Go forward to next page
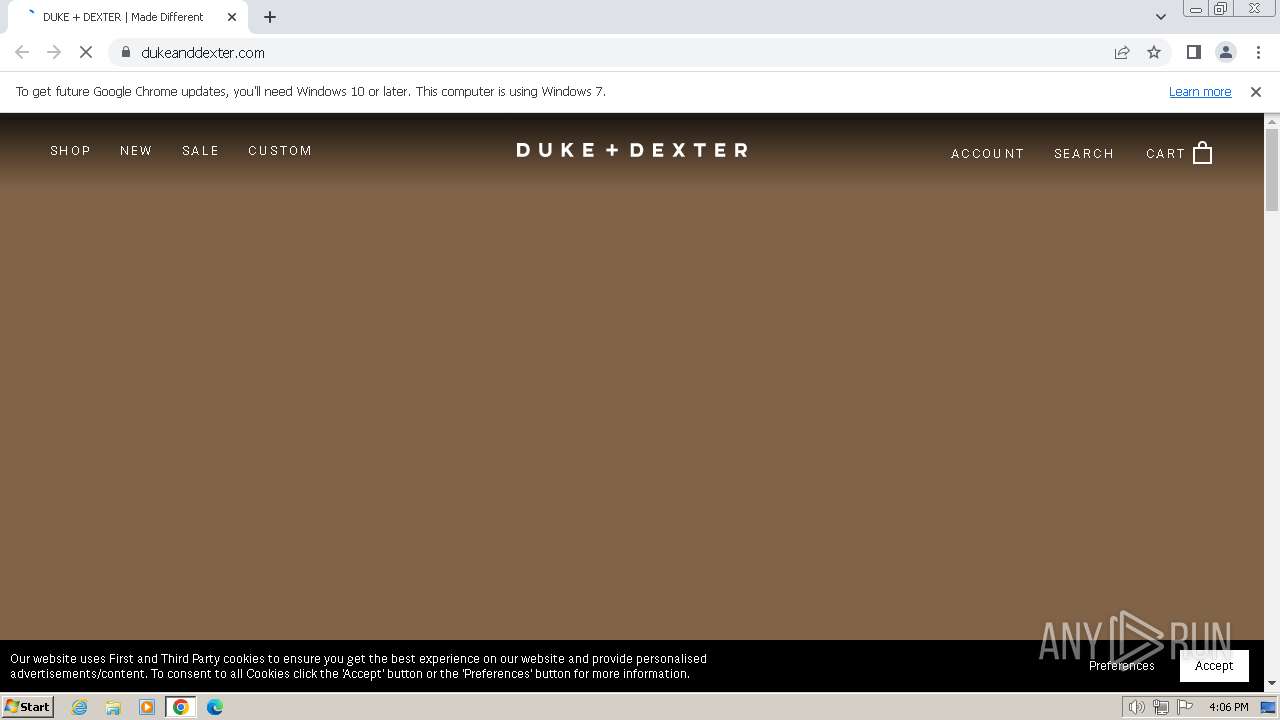The width and height of the screenshot is (1280, 720). pos(54,52)
